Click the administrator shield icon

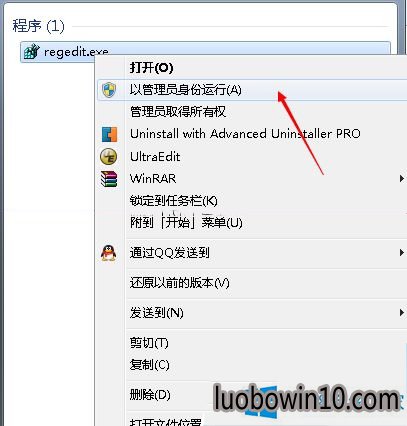[109, 90]
